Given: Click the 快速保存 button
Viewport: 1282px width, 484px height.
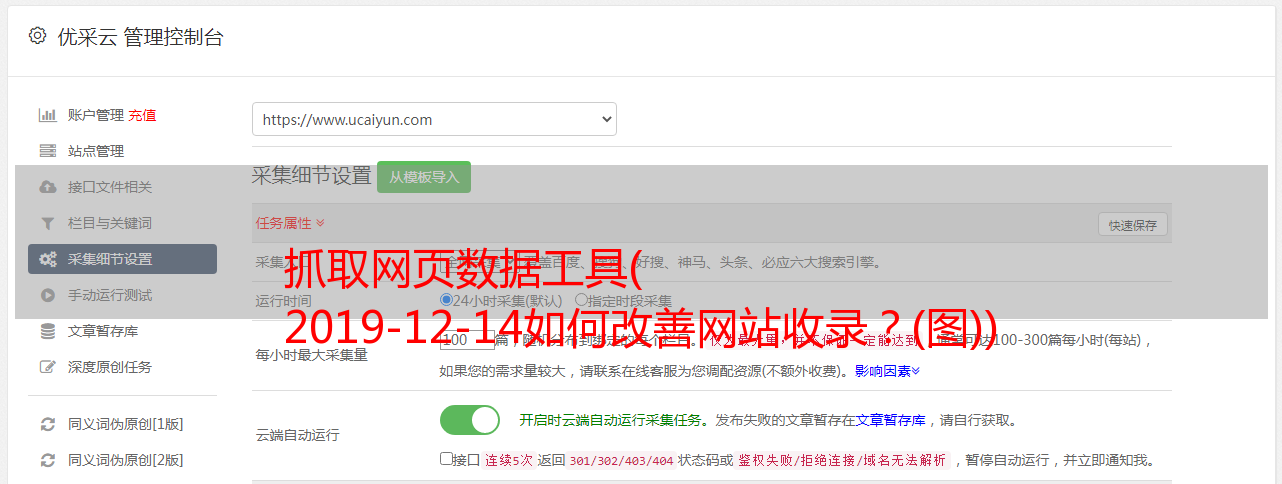Looking at the screenshot, I should 1133,225.
